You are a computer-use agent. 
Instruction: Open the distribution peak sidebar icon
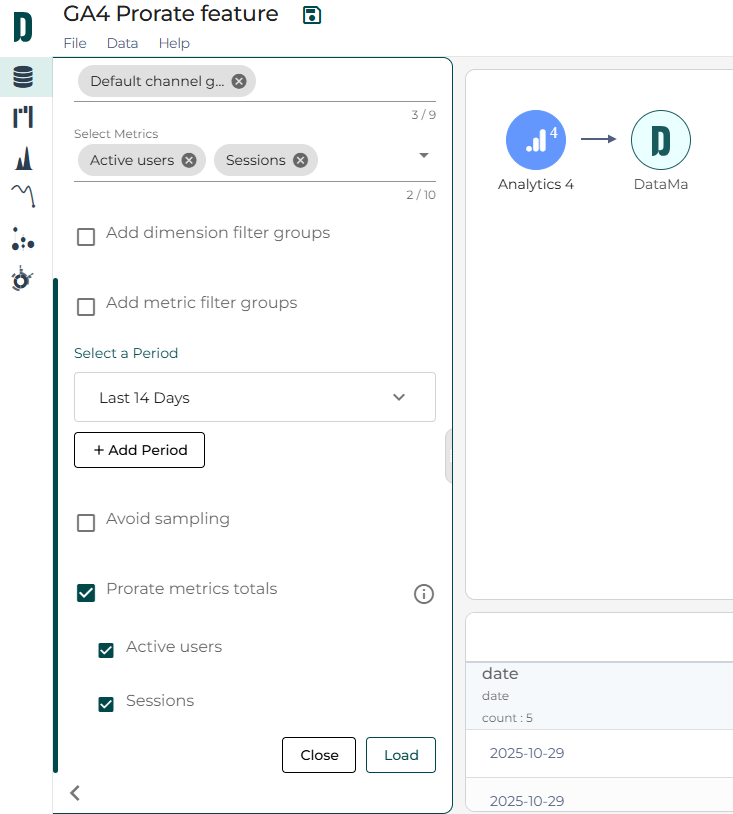pos(23,158)
